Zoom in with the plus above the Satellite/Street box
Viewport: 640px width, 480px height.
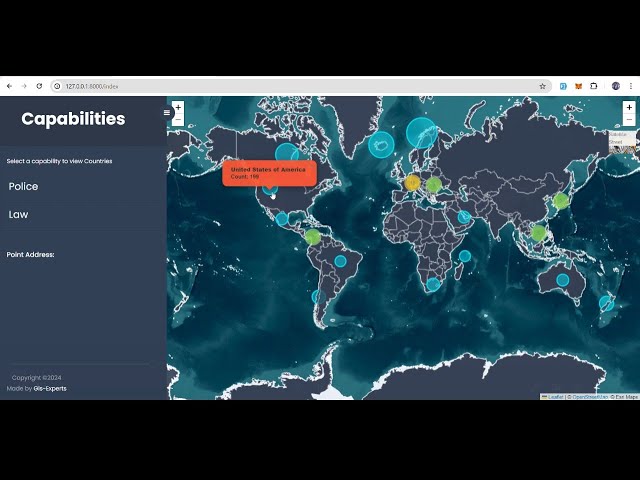click(629, 107)
